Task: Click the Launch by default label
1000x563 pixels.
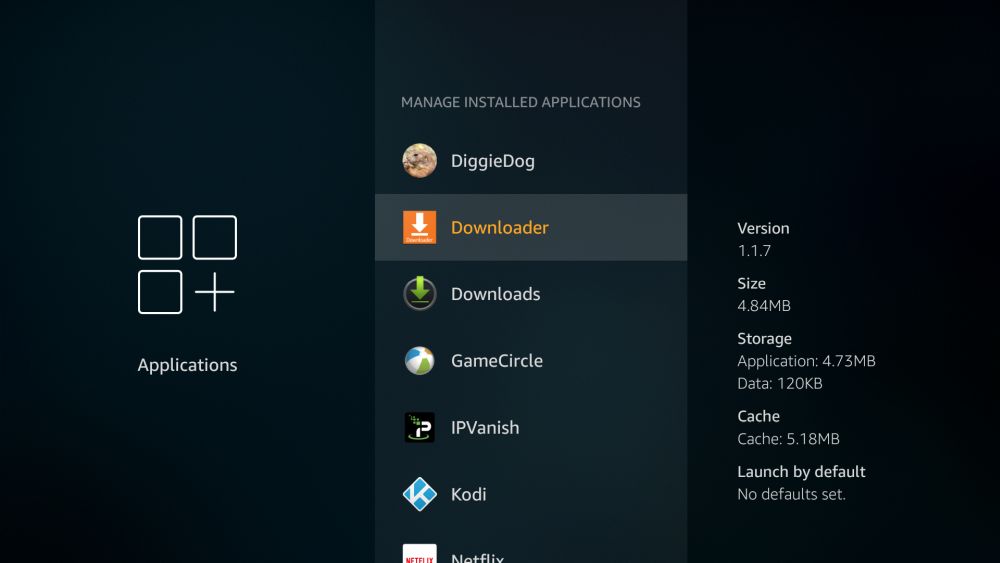Action: [x=802, y=472]
